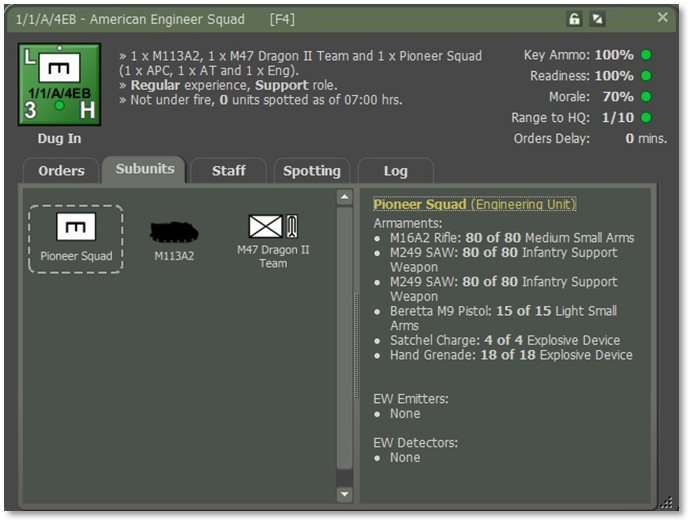Click the Readiness green status indicator
Image resolution: width=691 pixels, height=523 pixels.
[x=646, y=76]
